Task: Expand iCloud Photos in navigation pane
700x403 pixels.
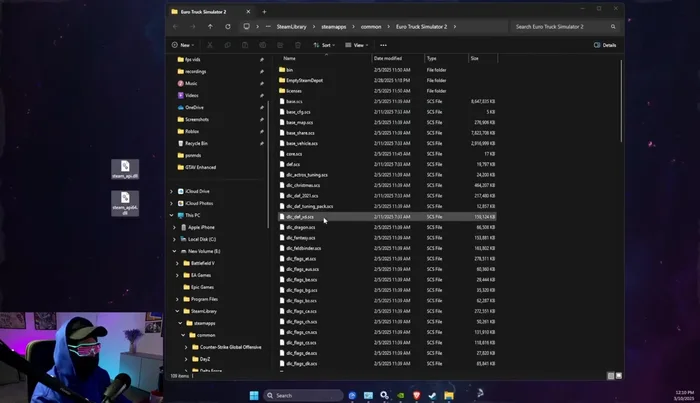Action: point(171,204)
